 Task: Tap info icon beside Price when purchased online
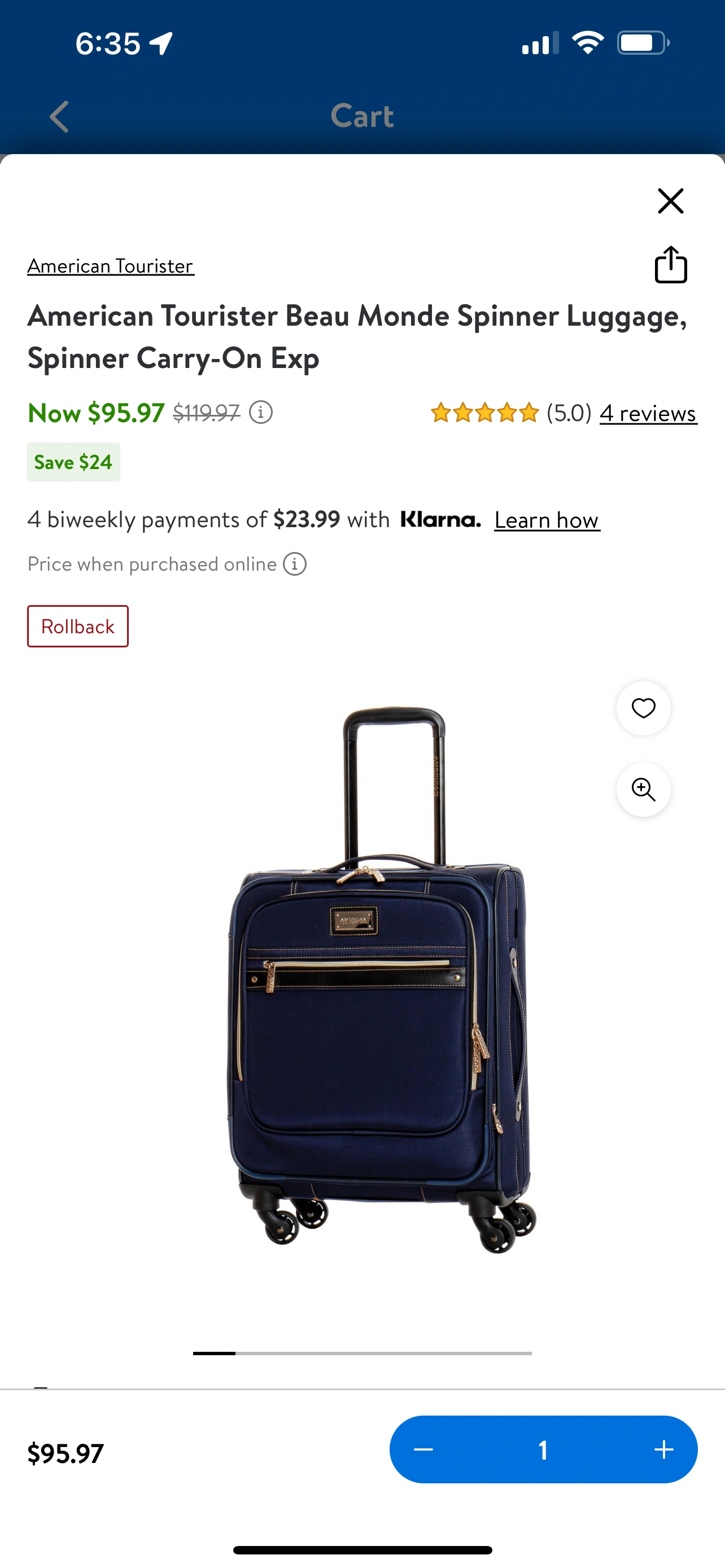tap(295, 564)
